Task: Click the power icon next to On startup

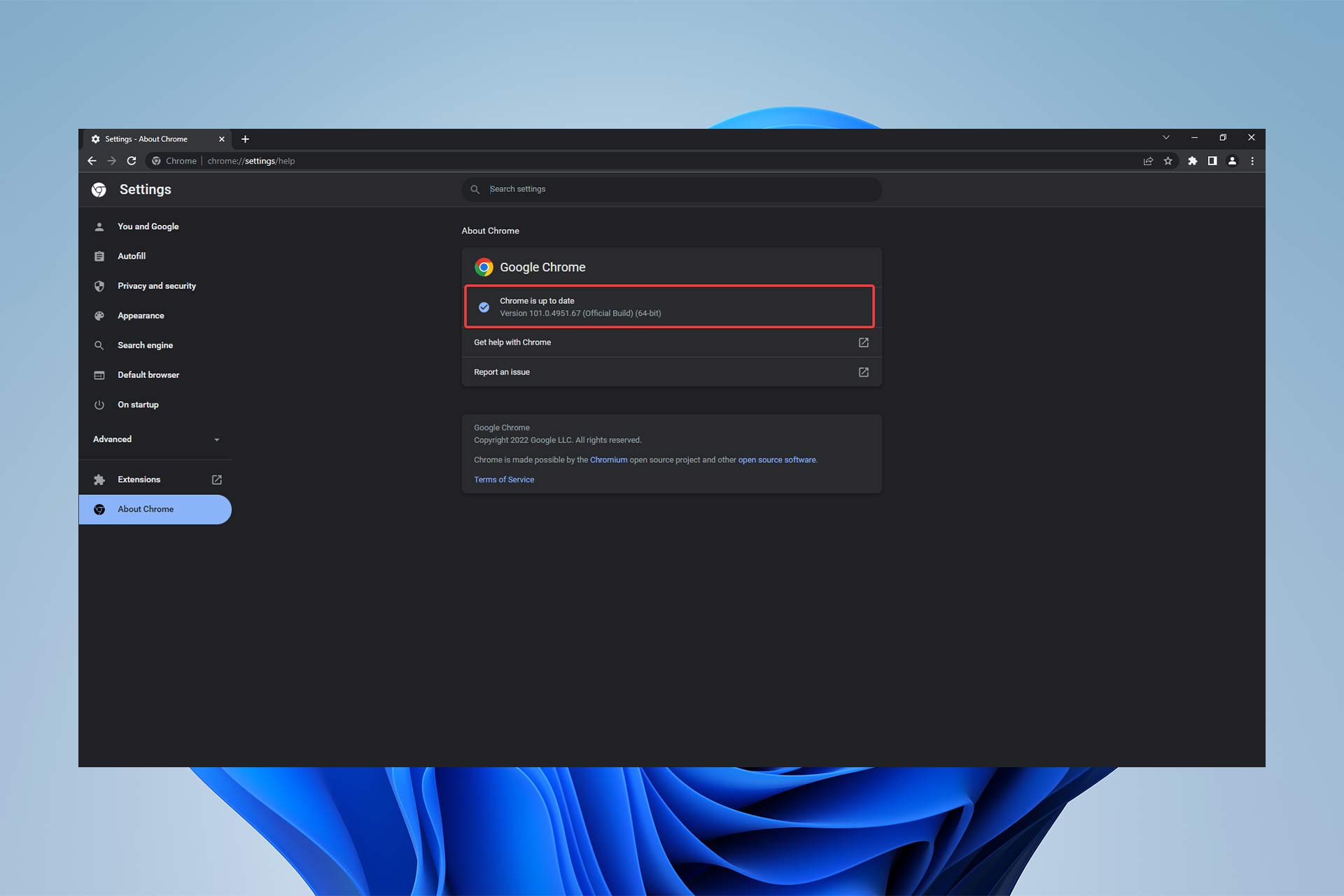Action: coord(99,405)
